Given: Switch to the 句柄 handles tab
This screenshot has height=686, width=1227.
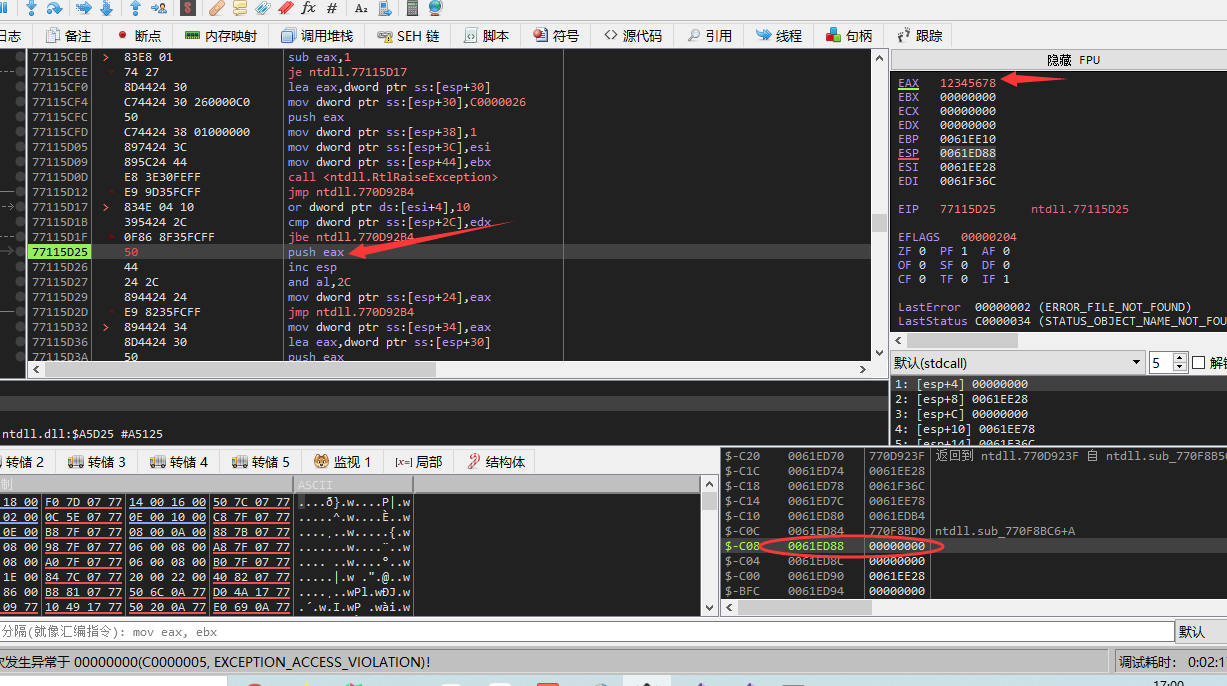Looking at the screenshot, I should click(x=850, y=35).
